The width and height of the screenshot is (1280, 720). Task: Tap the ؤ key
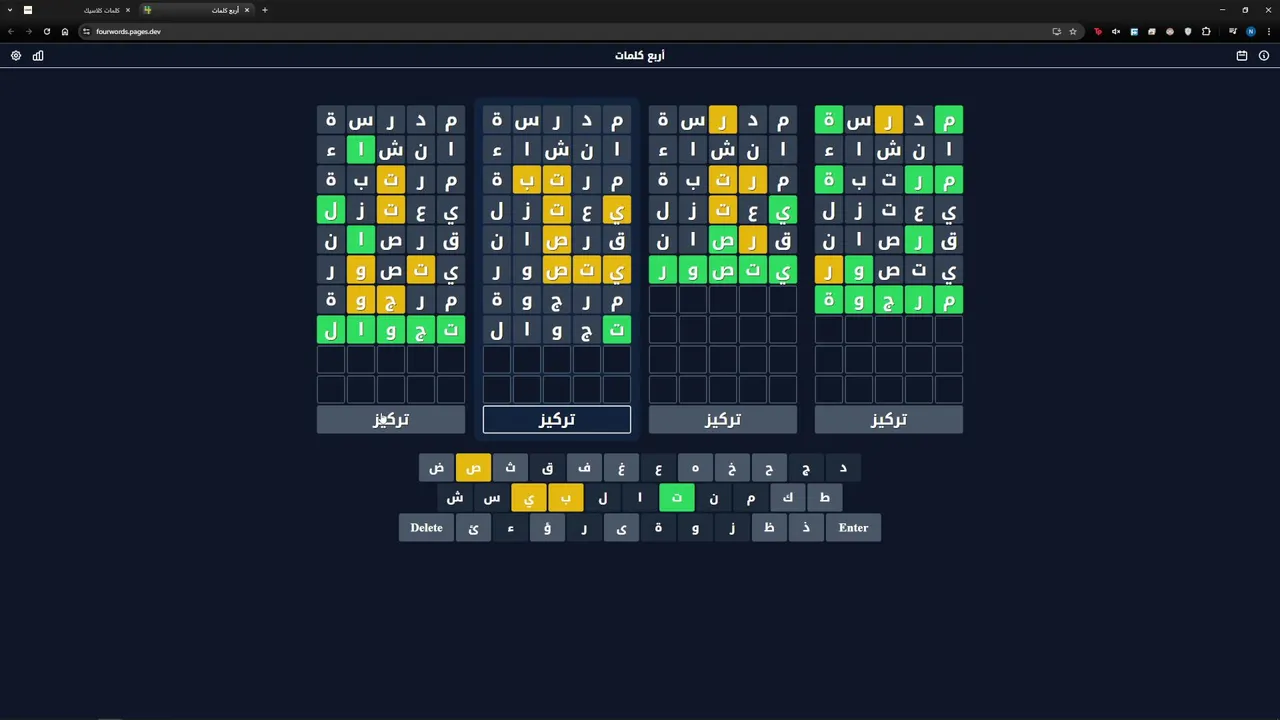tap(548, 528)
